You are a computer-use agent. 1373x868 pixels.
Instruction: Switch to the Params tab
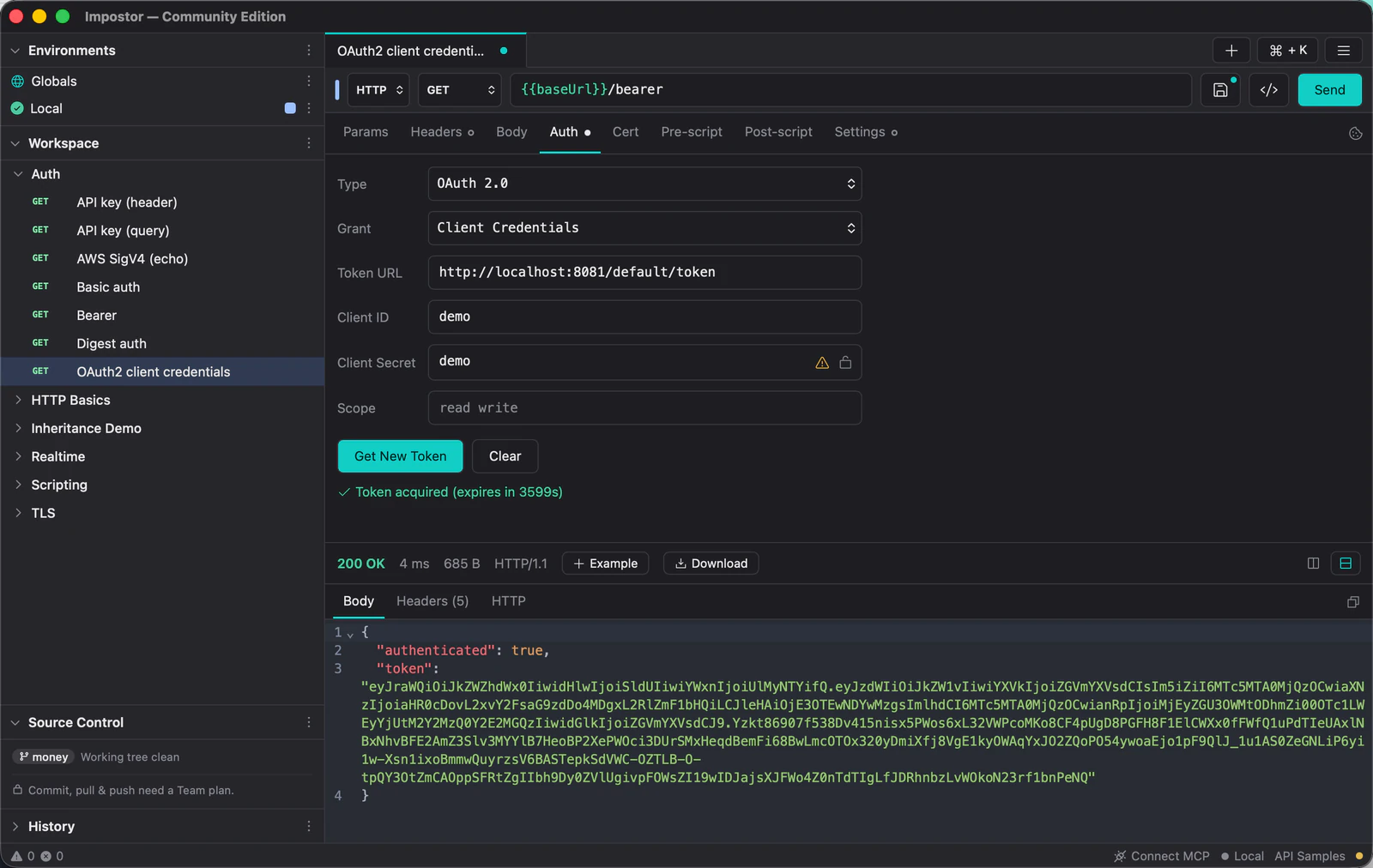tap(366, 132)
